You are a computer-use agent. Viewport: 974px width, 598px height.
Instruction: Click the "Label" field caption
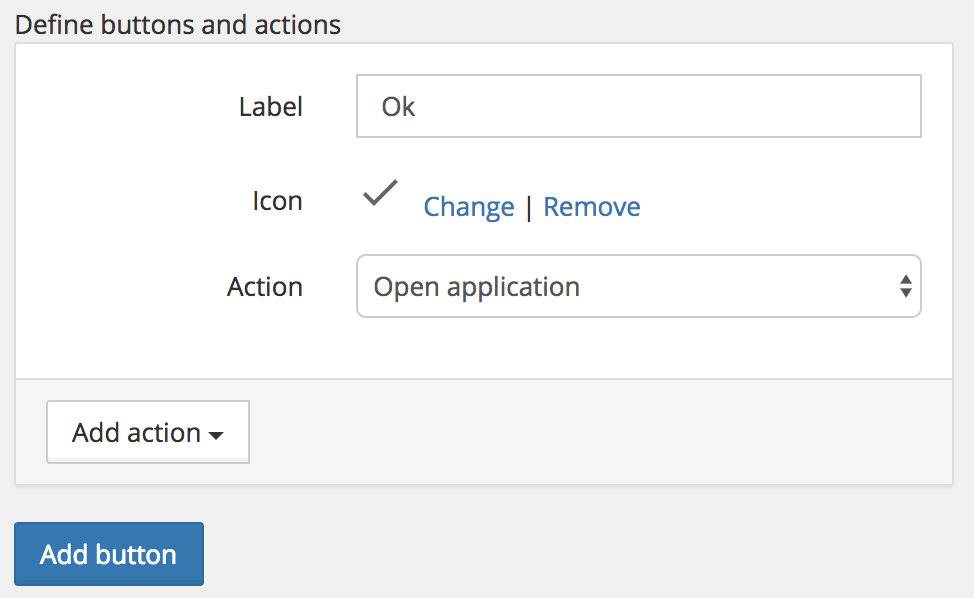click(x=270, y=107)
